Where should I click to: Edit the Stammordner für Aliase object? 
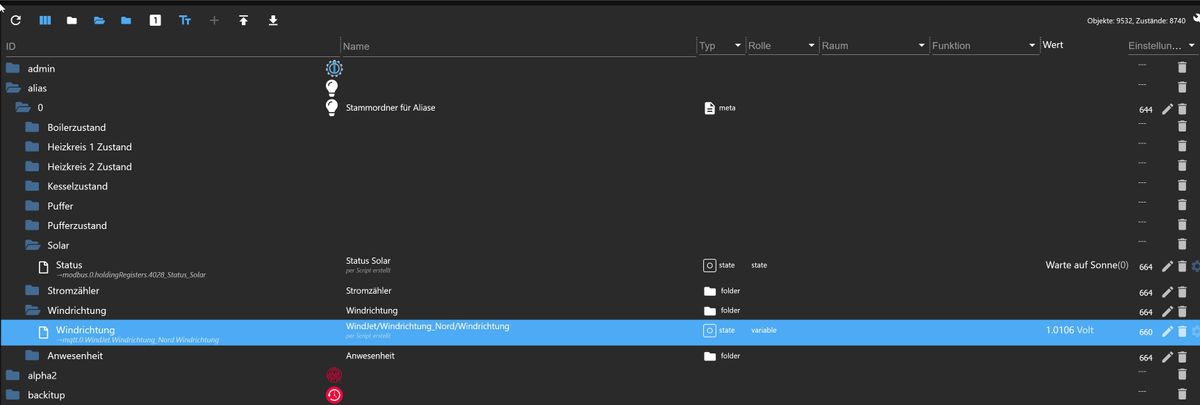[x=1166, y=108]
